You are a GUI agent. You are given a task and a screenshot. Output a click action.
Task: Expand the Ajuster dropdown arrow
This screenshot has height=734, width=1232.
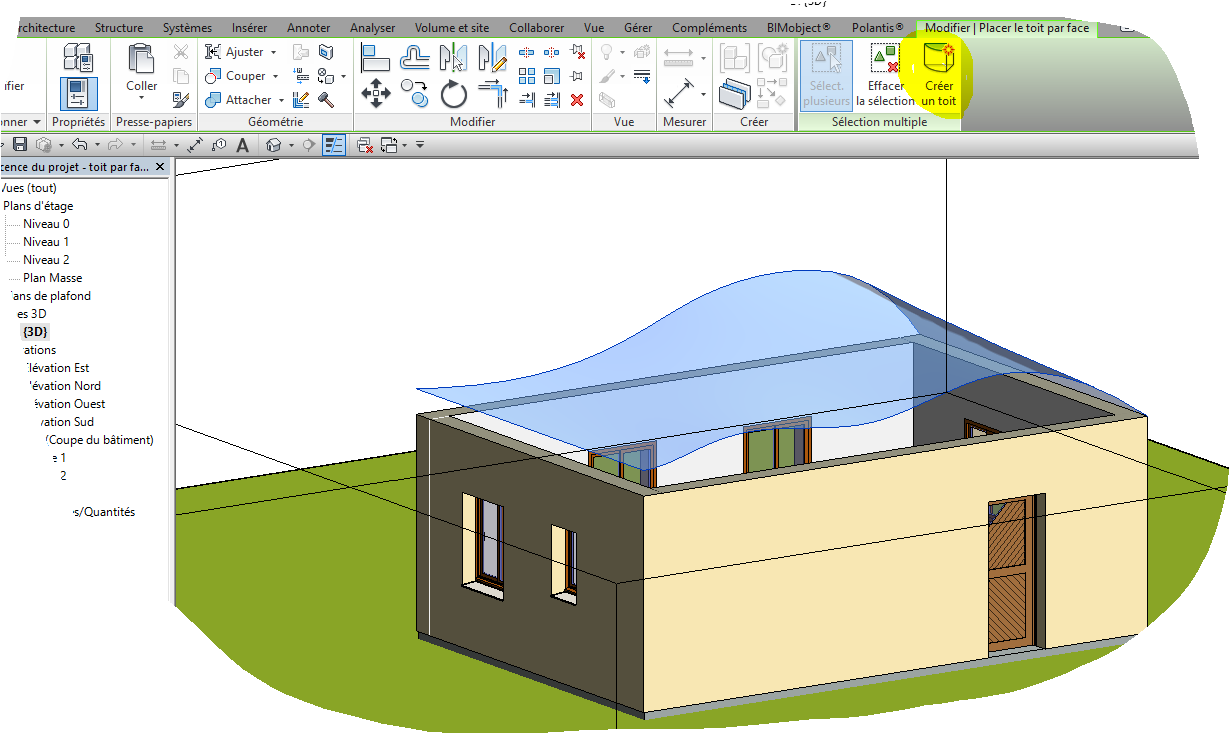[x=274, y=52]
